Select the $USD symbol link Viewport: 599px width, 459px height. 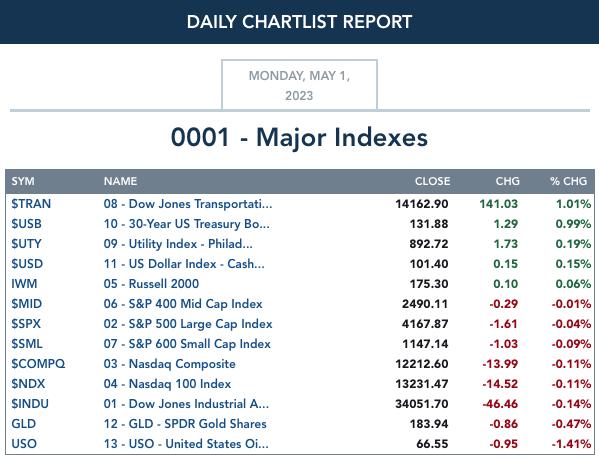(27, 264)
